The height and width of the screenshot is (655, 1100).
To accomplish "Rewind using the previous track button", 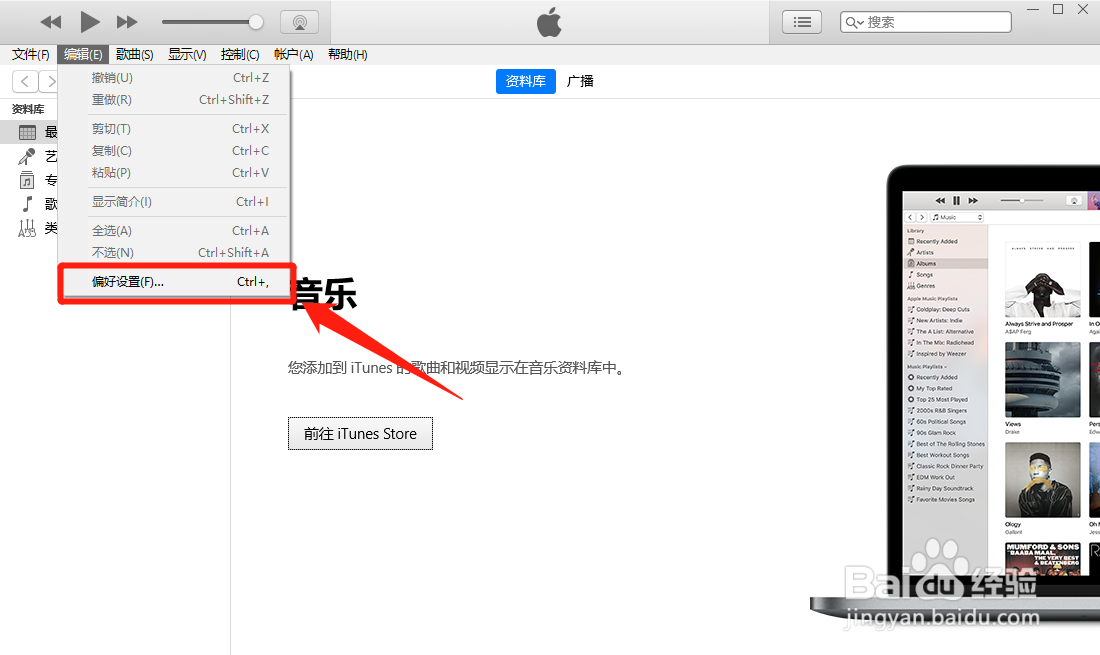I will click(x=51, y=21).
